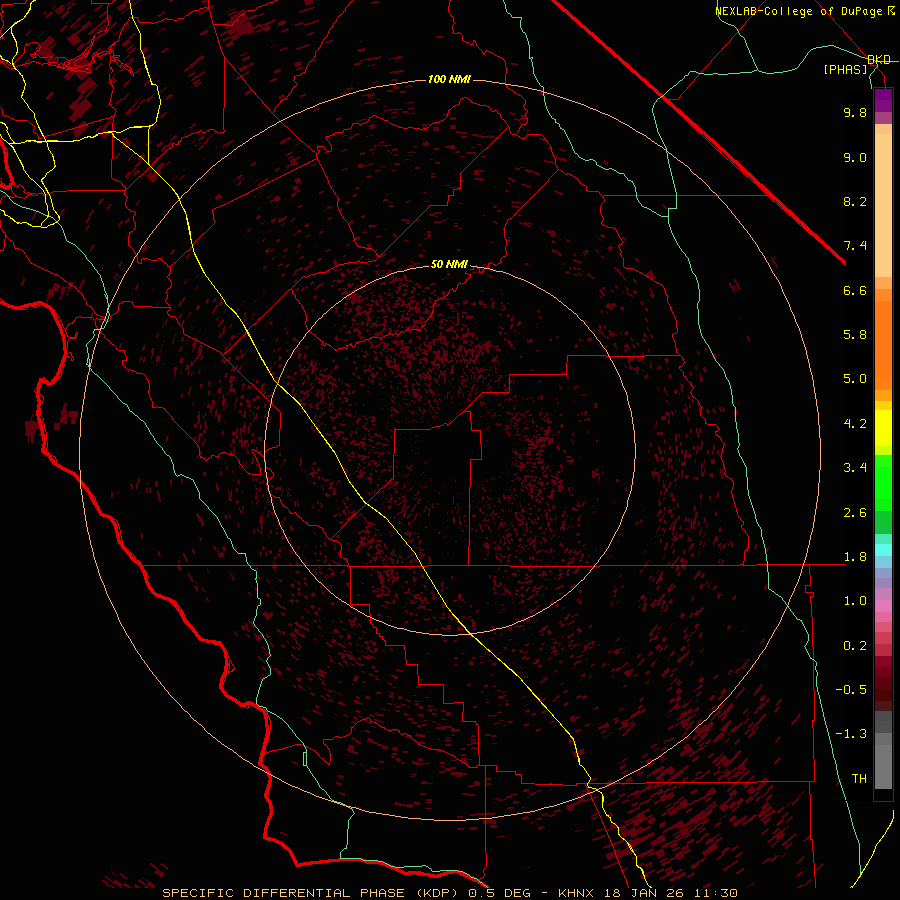Pick the bright green swatch beside 3.4

(x=883, y=482)
